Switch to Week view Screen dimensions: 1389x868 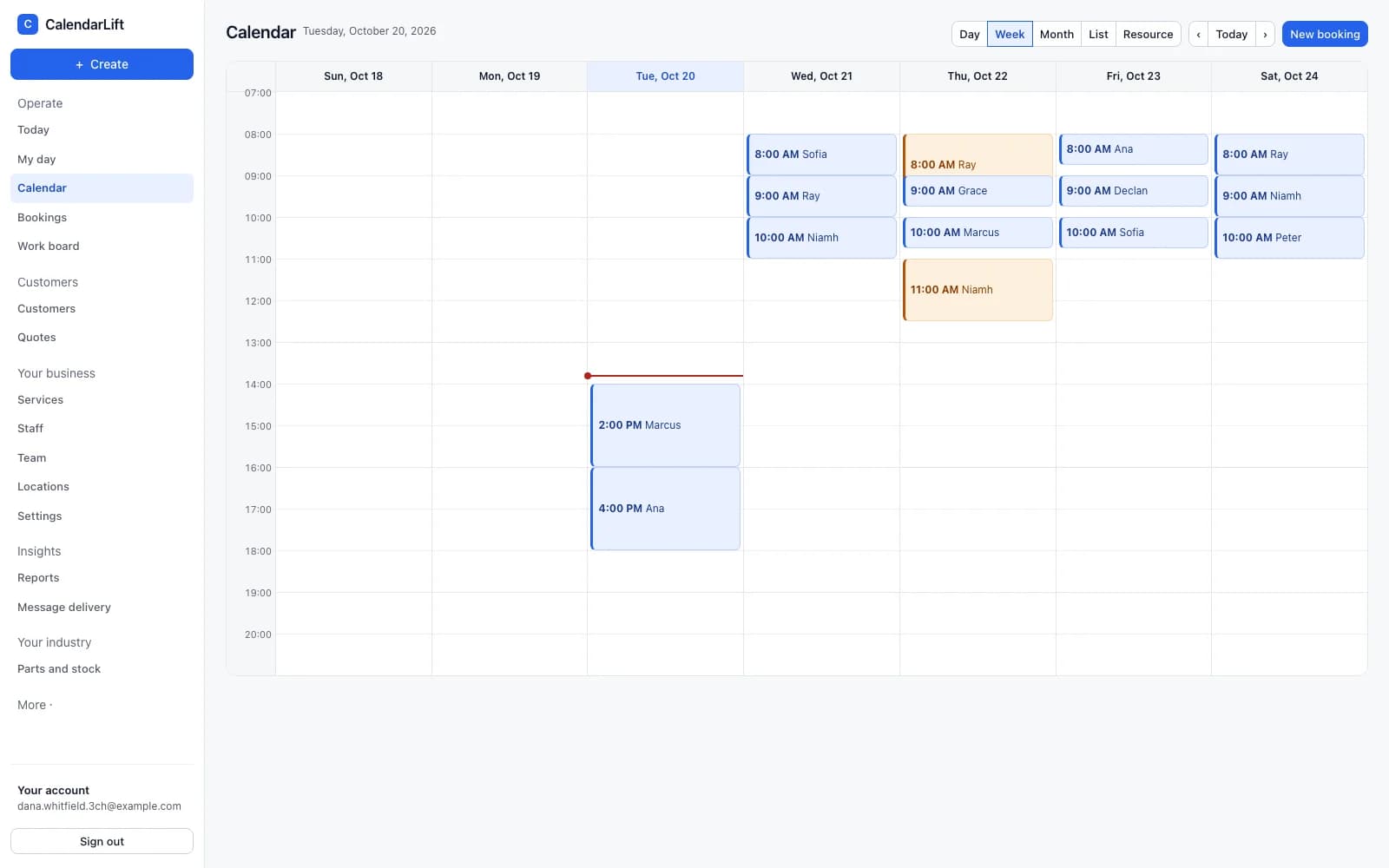coord(1010,34)
